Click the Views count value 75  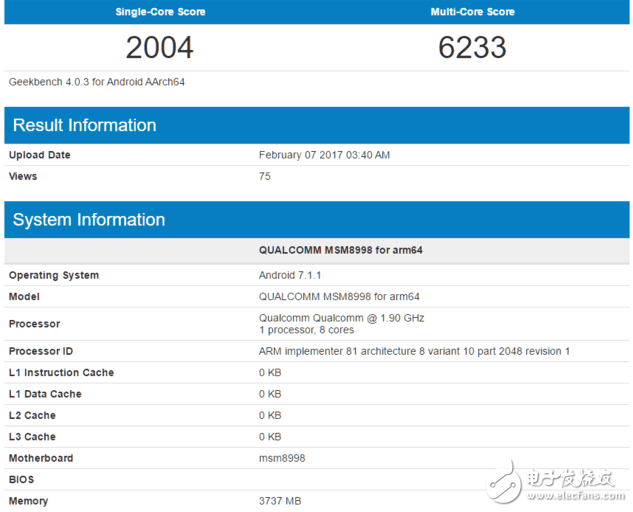(265, 176)
